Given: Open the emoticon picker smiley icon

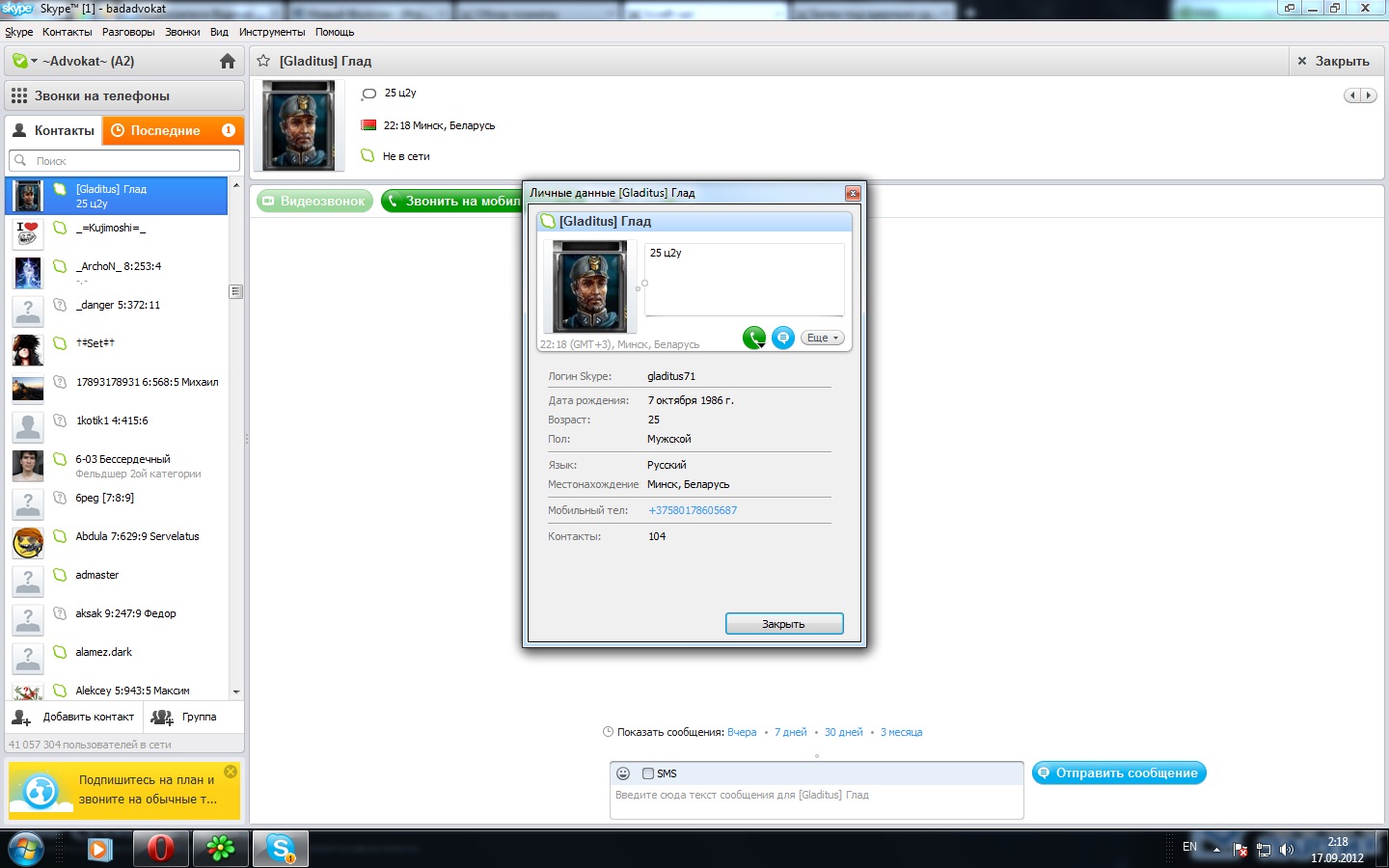Looking at the screenshot, I should click(x=623, y=773).
